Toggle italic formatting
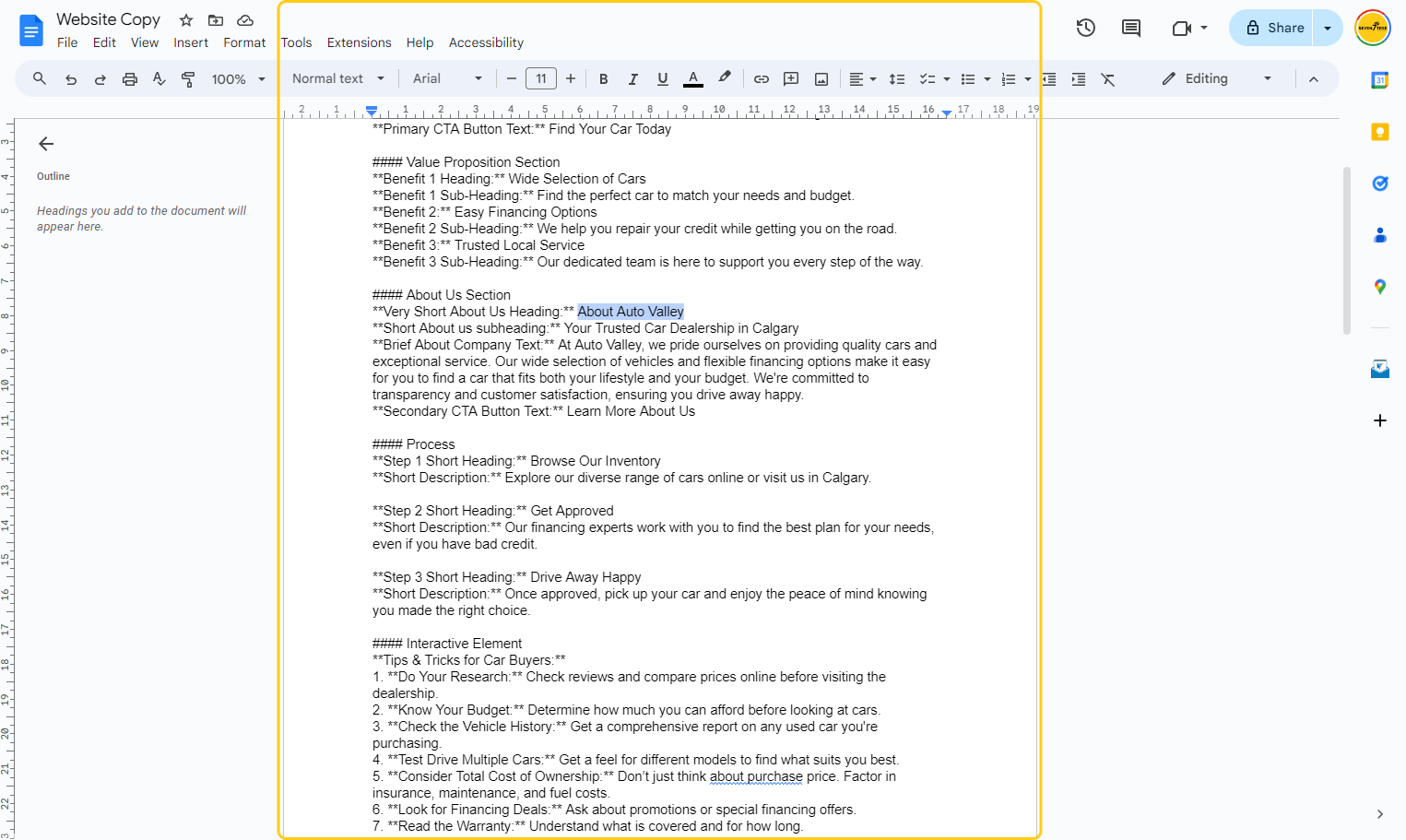 point(633,79)
